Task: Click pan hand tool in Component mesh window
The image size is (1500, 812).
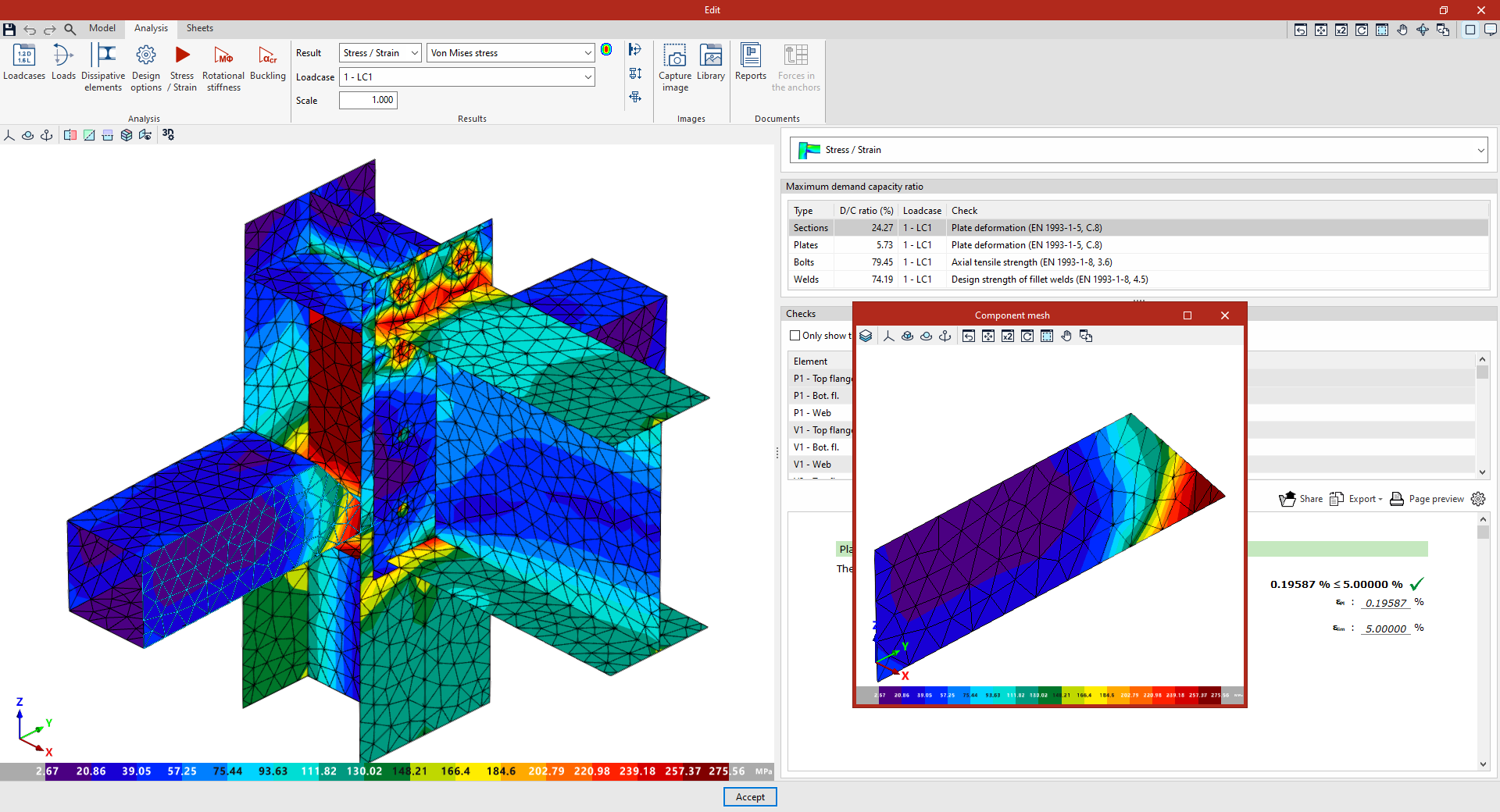Action: click(1066, 336)
